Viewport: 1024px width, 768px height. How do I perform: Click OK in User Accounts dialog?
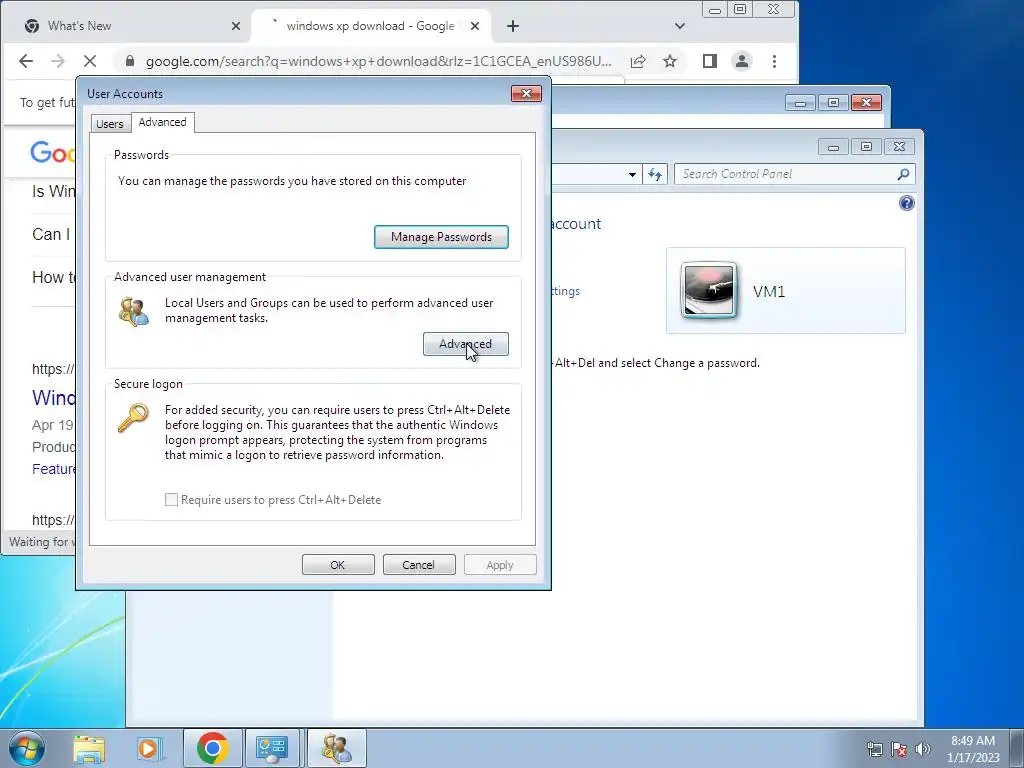(338, 565)
